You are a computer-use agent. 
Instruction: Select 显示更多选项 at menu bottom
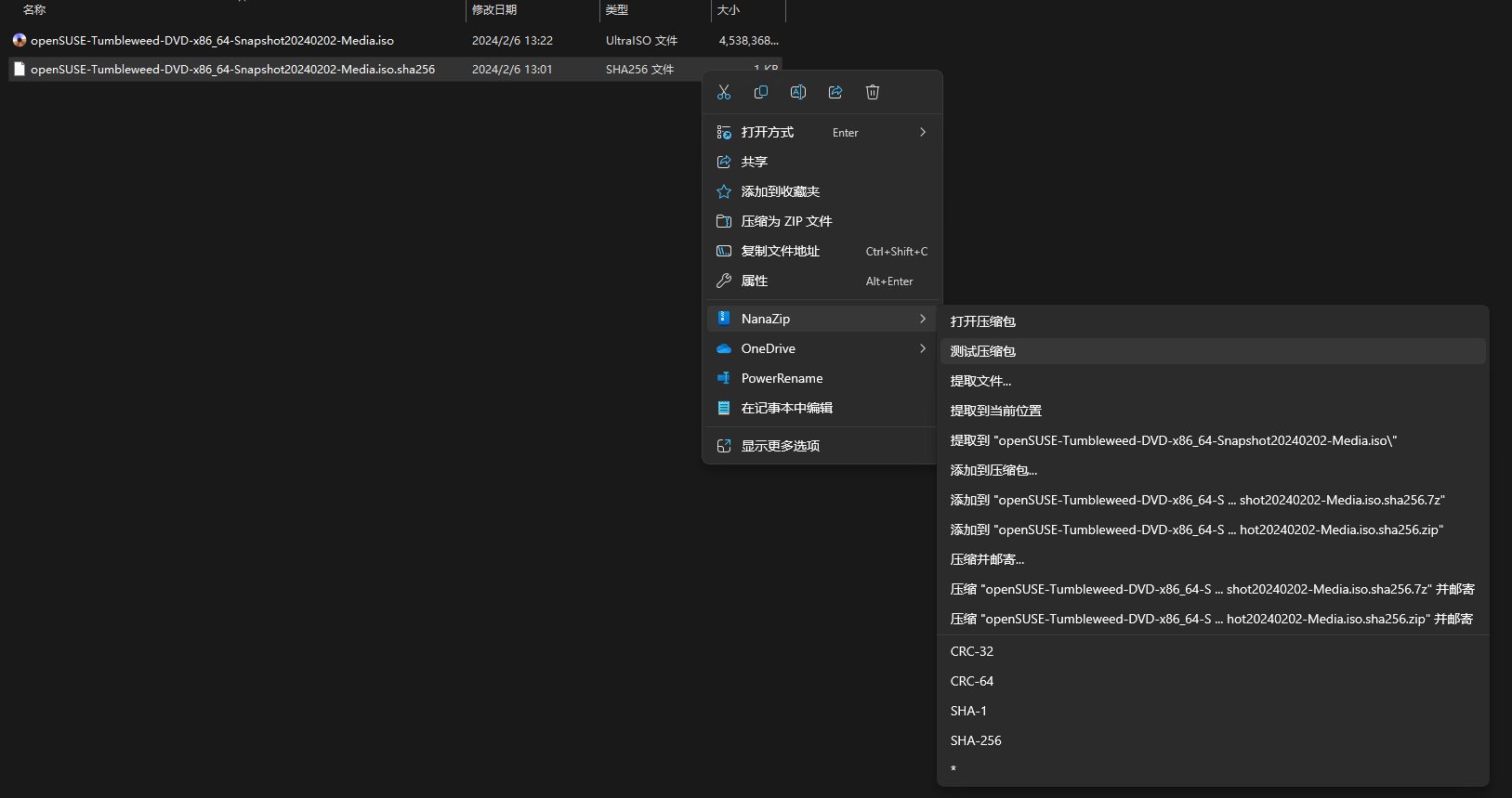tap(781, 446)
